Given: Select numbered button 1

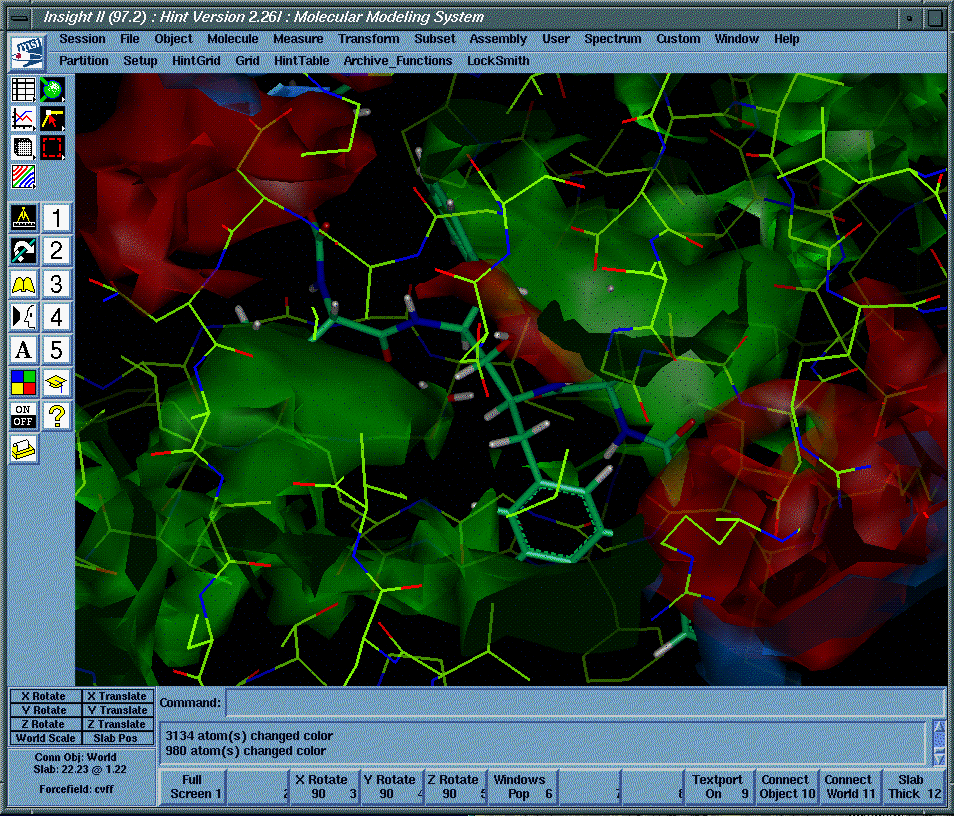Looking at the screenshot, I should 56,218.
